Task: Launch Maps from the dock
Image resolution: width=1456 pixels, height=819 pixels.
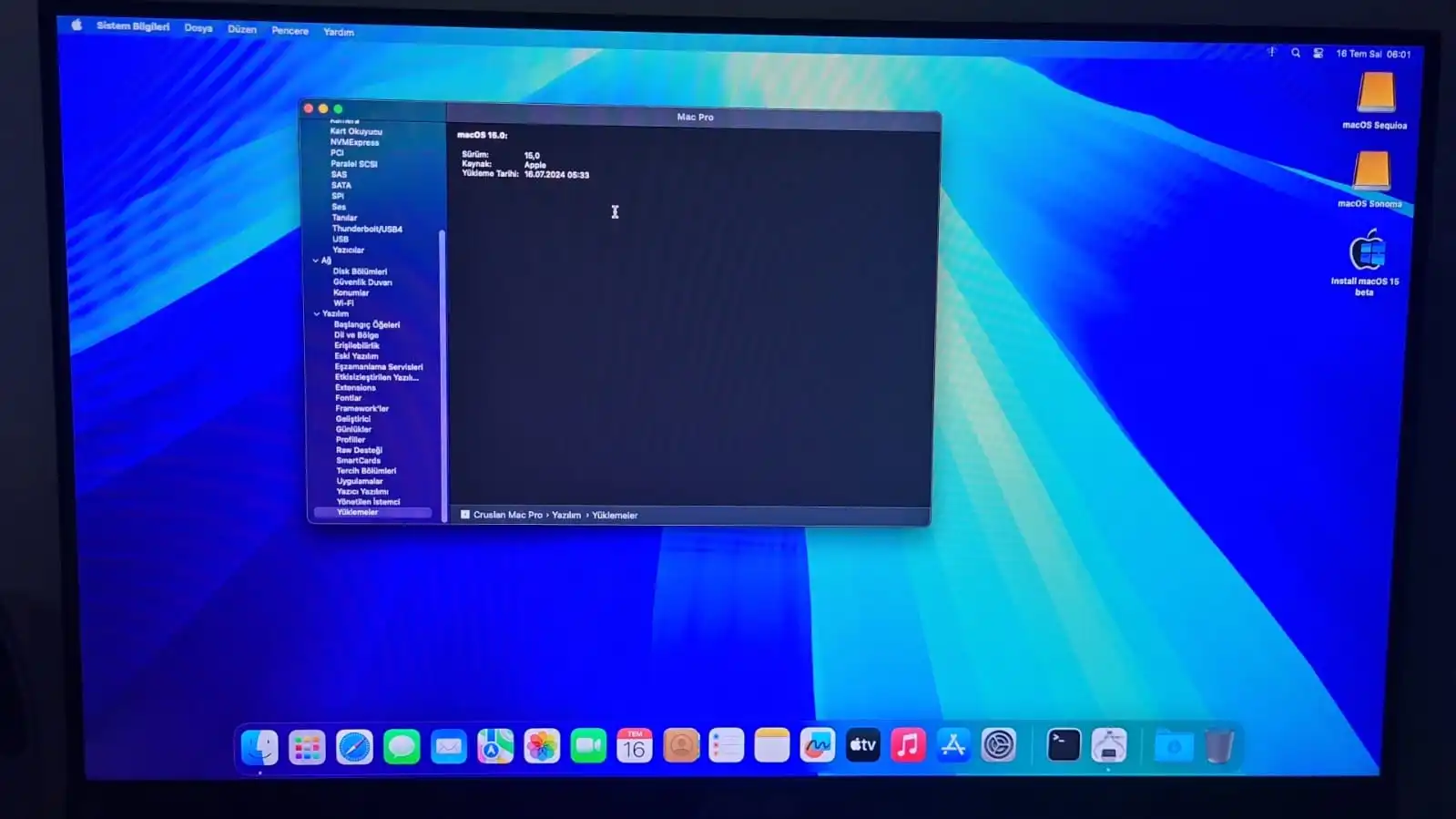Action: click(495, 747)
